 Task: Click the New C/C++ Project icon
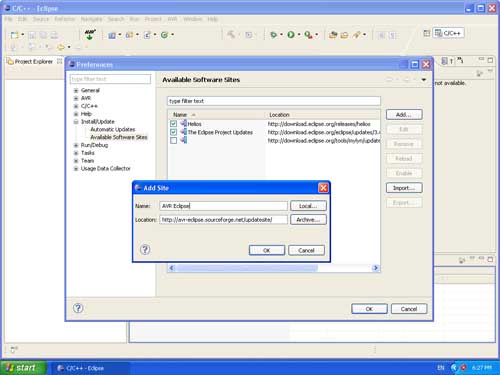[x=112, y=35]
